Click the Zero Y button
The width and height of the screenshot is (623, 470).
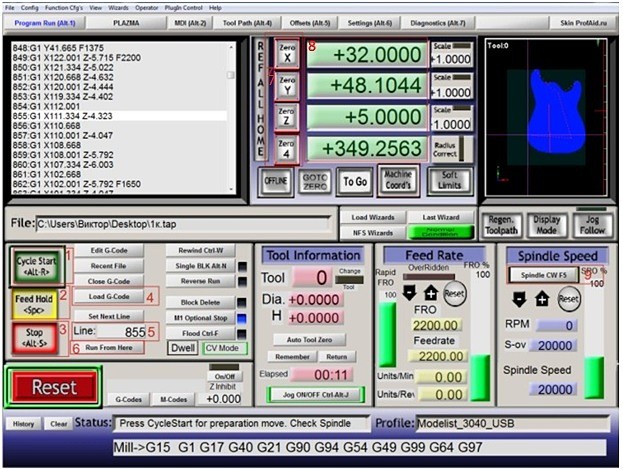287,86
